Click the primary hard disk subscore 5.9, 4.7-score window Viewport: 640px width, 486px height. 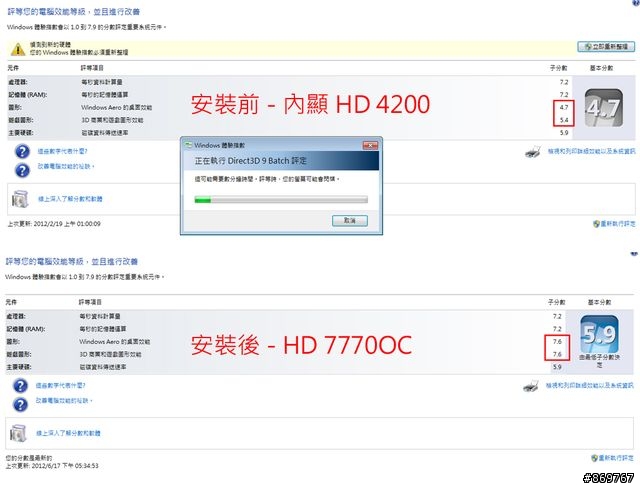tap(564, 133)
